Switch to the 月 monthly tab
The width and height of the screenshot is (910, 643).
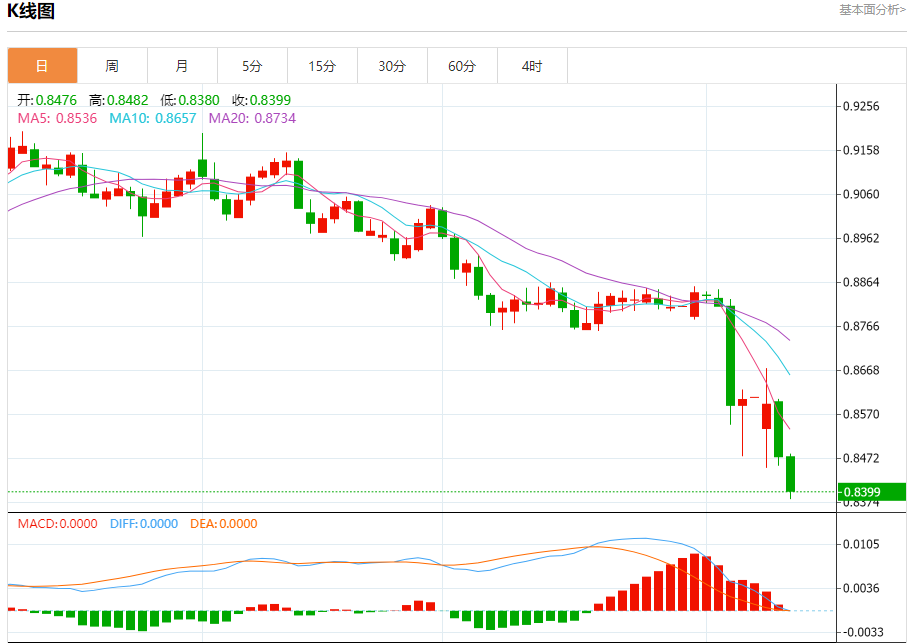point(182,66)
